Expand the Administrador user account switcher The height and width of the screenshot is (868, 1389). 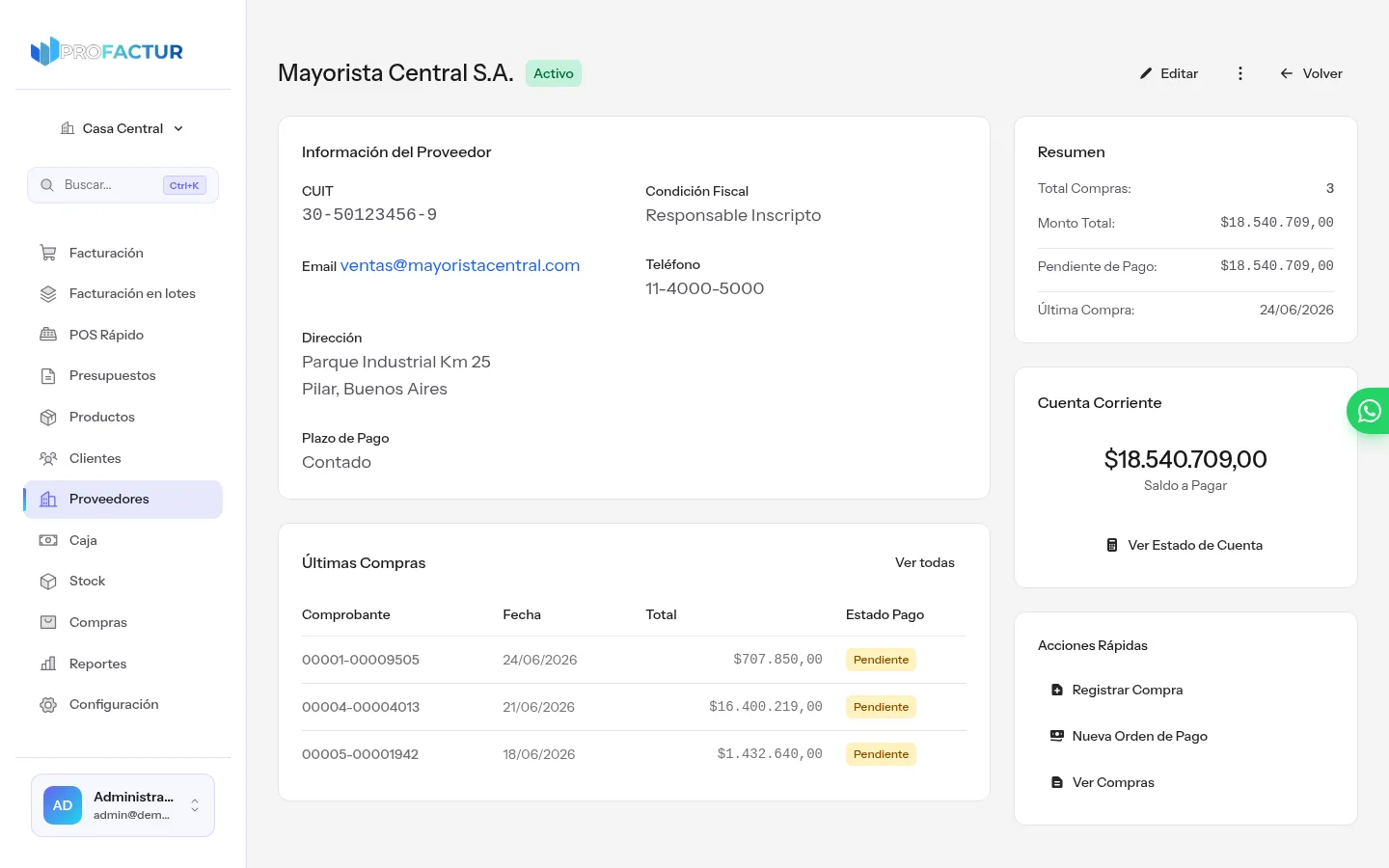tap(123, 805)
